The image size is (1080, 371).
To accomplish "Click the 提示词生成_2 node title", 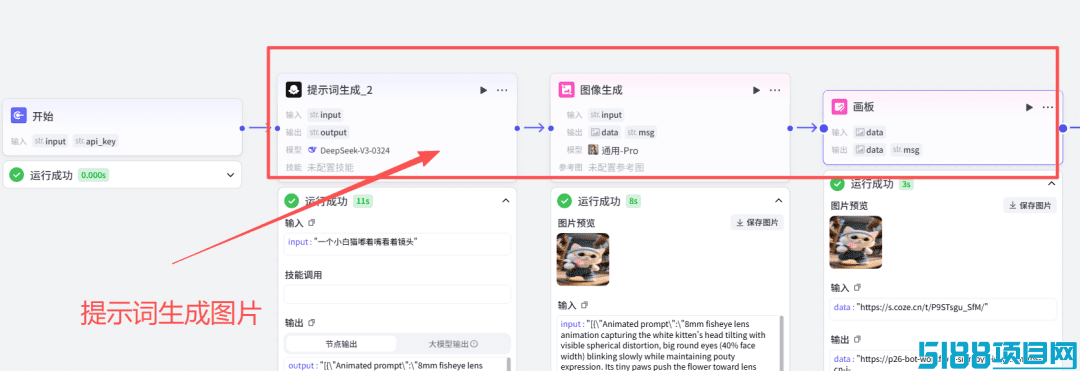I will click(340, 90).
